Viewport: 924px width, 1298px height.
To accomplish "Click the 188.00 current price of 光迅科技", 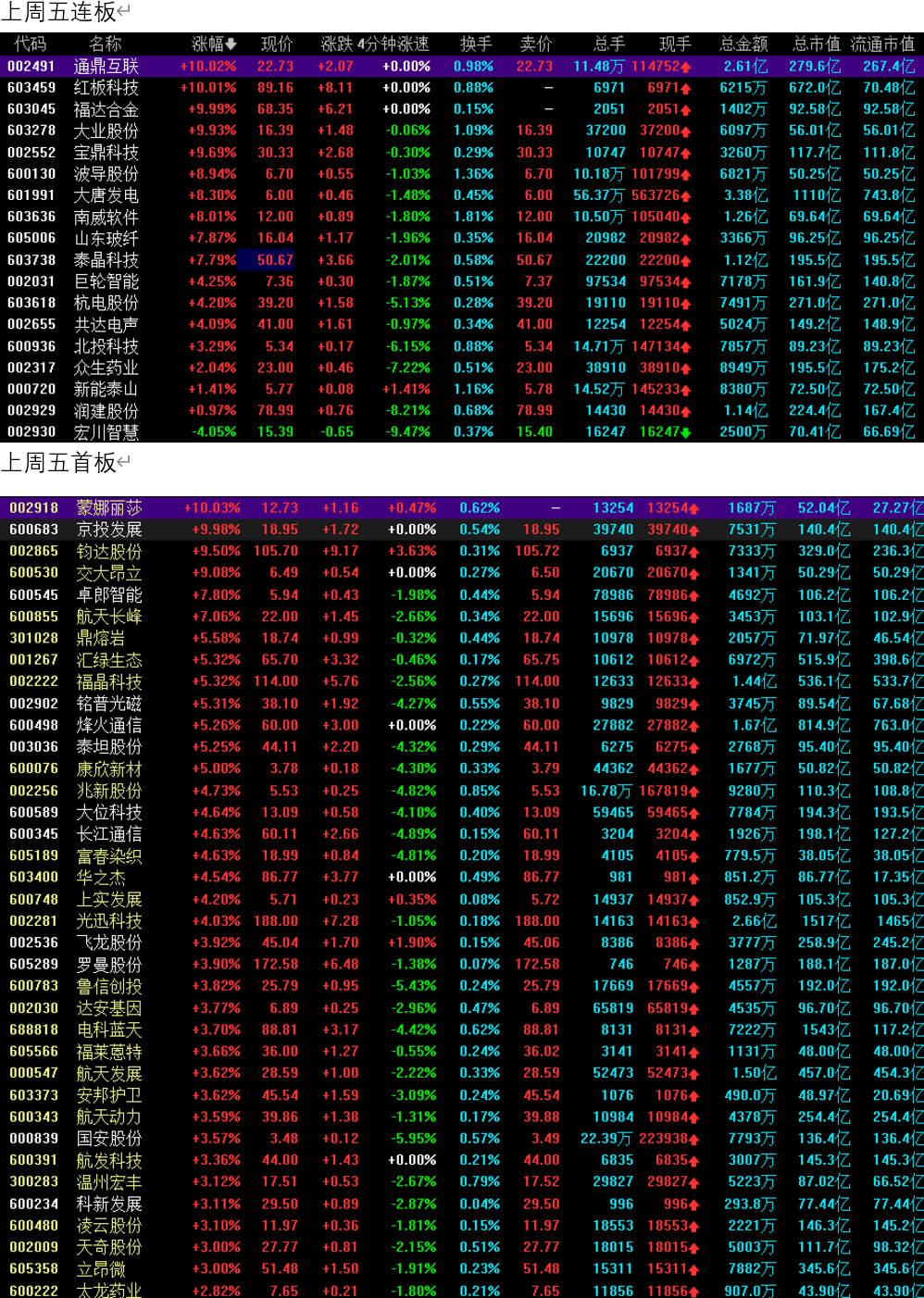I will [x=276, y=921].
